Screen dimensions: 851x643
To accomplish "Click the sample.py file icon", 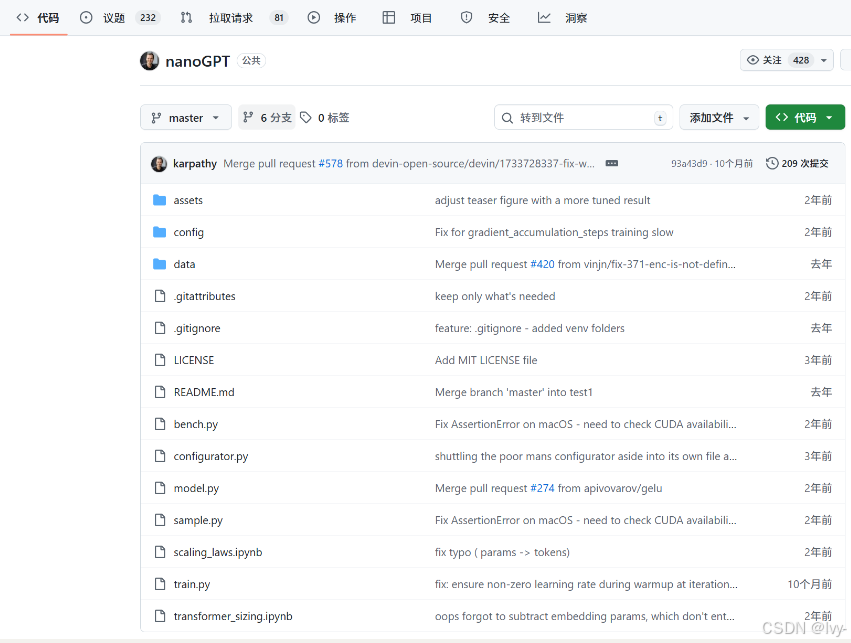I will [160, 520].
